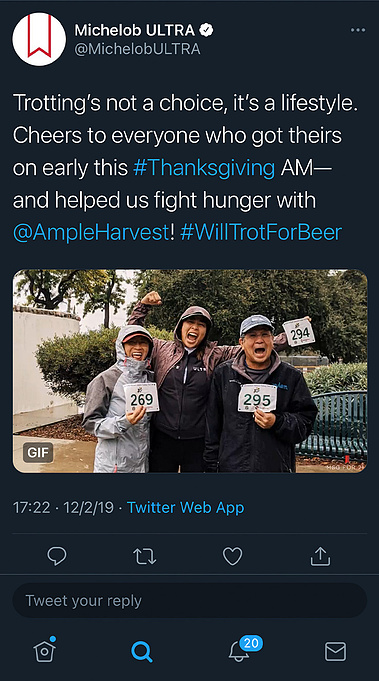379x681 pixels.
Task: Open the #Thanksgiving hashtag
Action: pos(204,169)
